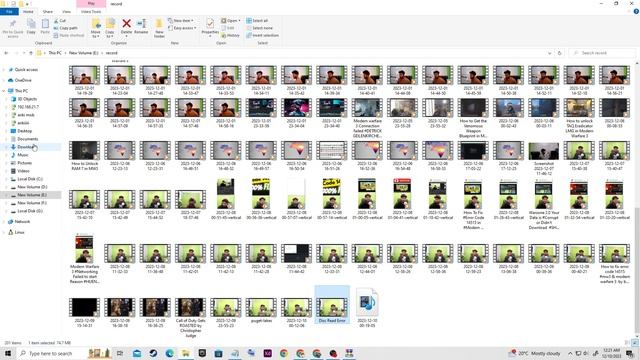The height and width of the screenshot is (360, 640).
Task: Open the Steam icon in taskbar
Action: pyautogui.click(x=153, y=353)
